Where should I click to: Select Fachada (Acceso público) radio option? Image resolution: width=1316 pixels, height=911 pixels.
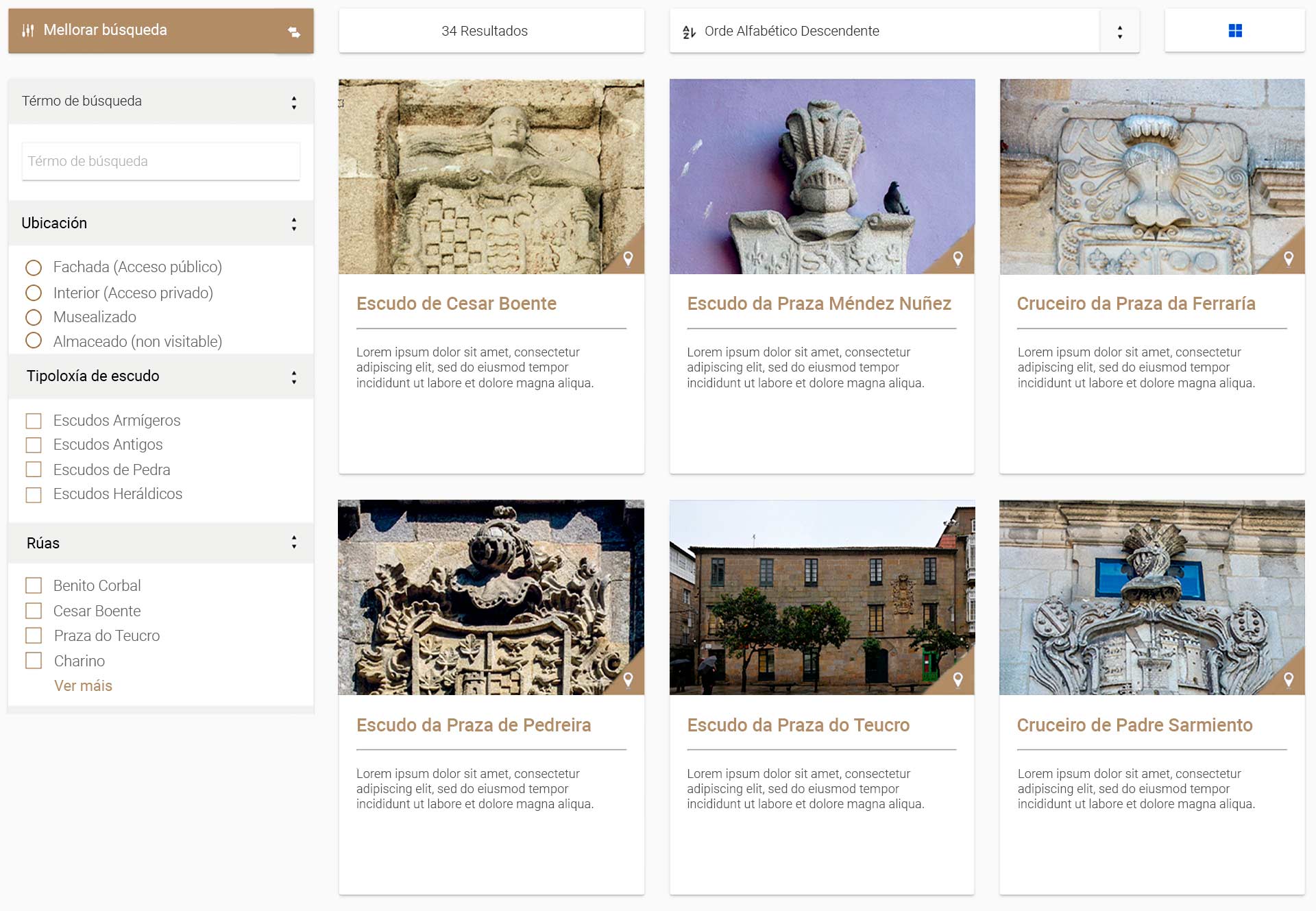click(x=34, y=267)
